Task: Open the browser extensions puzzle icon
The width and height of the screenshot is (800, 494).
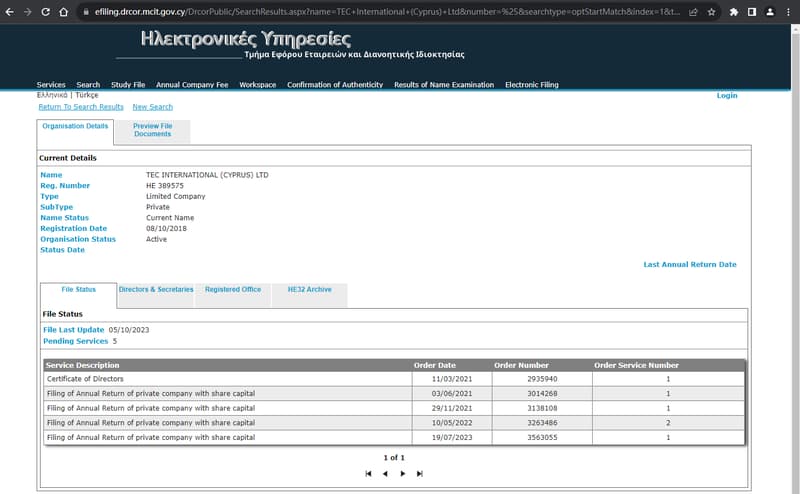Action: point(735,12)
